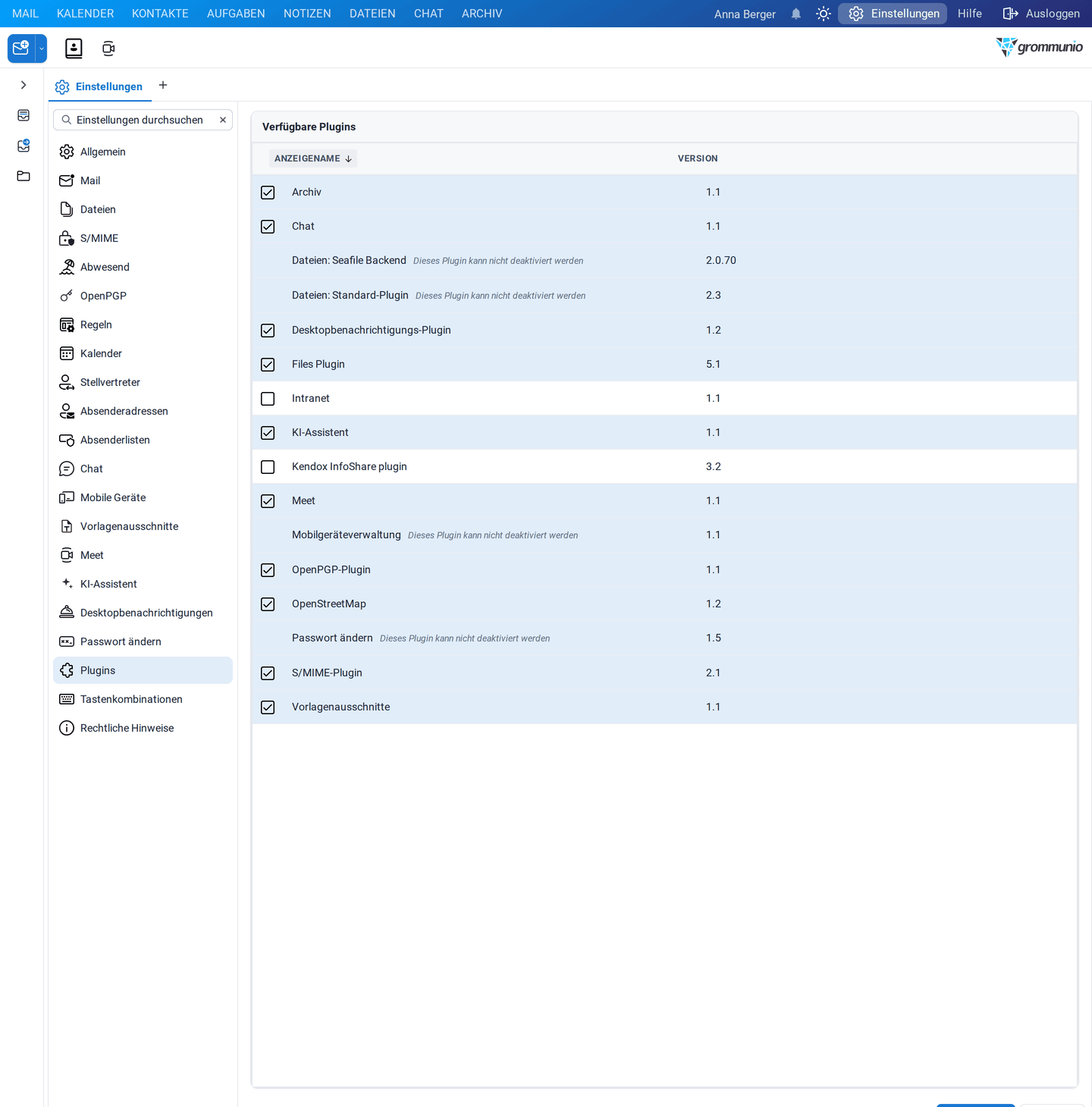Click the Einstellungen durchsuchen search field
Screen dimensions: 1092x1107
coord(143,120)
